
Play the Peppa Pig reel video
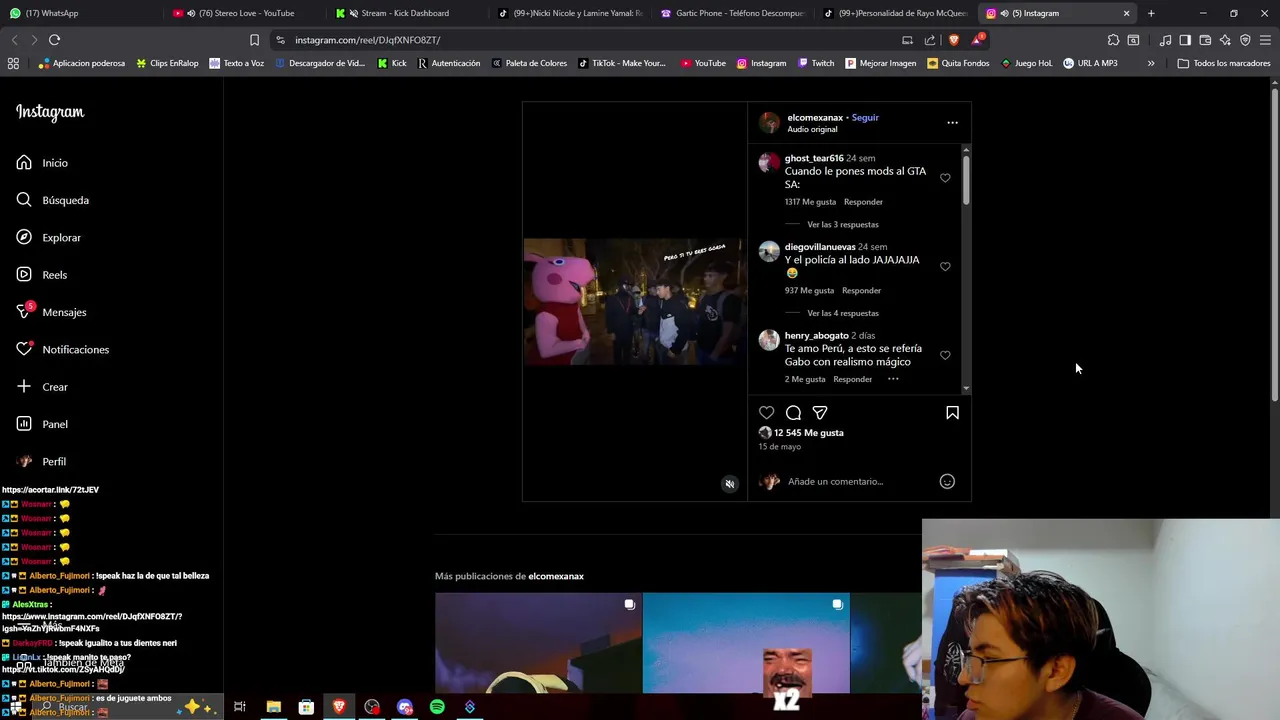[x=635, y=301]
